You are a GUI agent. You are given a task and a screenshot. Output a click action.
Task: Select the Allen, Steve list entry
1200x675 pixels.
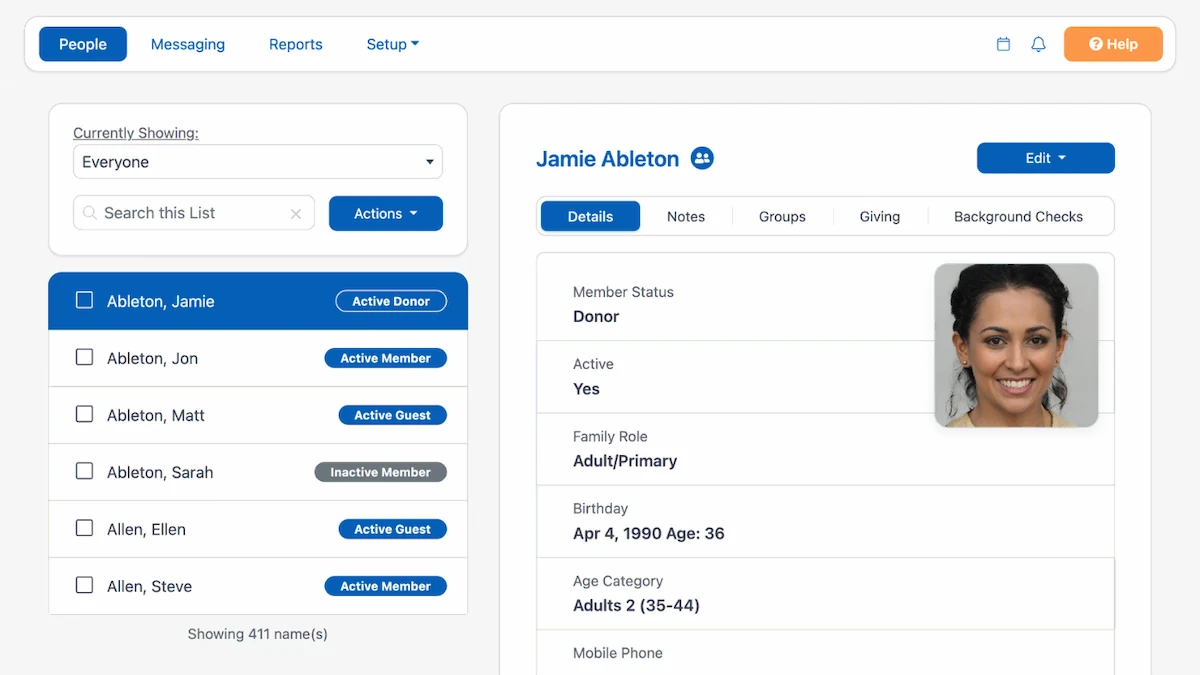258,586
